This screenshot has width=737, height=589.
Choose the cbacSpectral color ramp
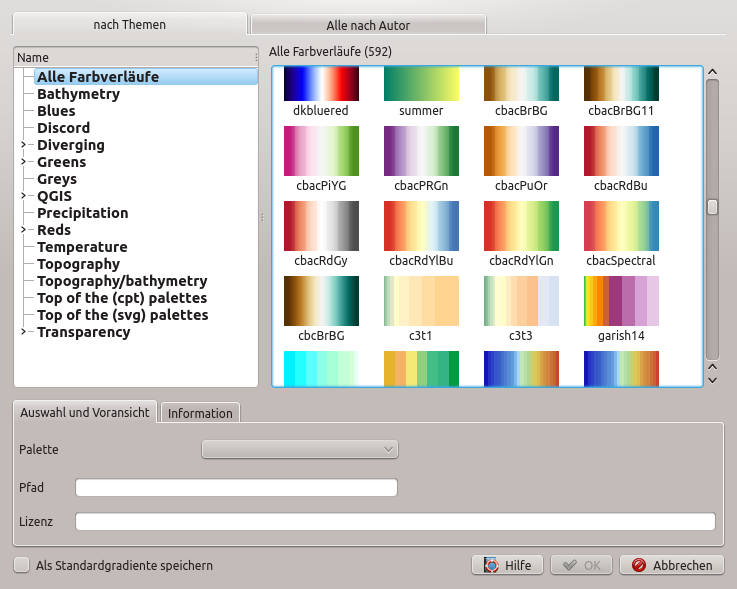click(621, 226)
